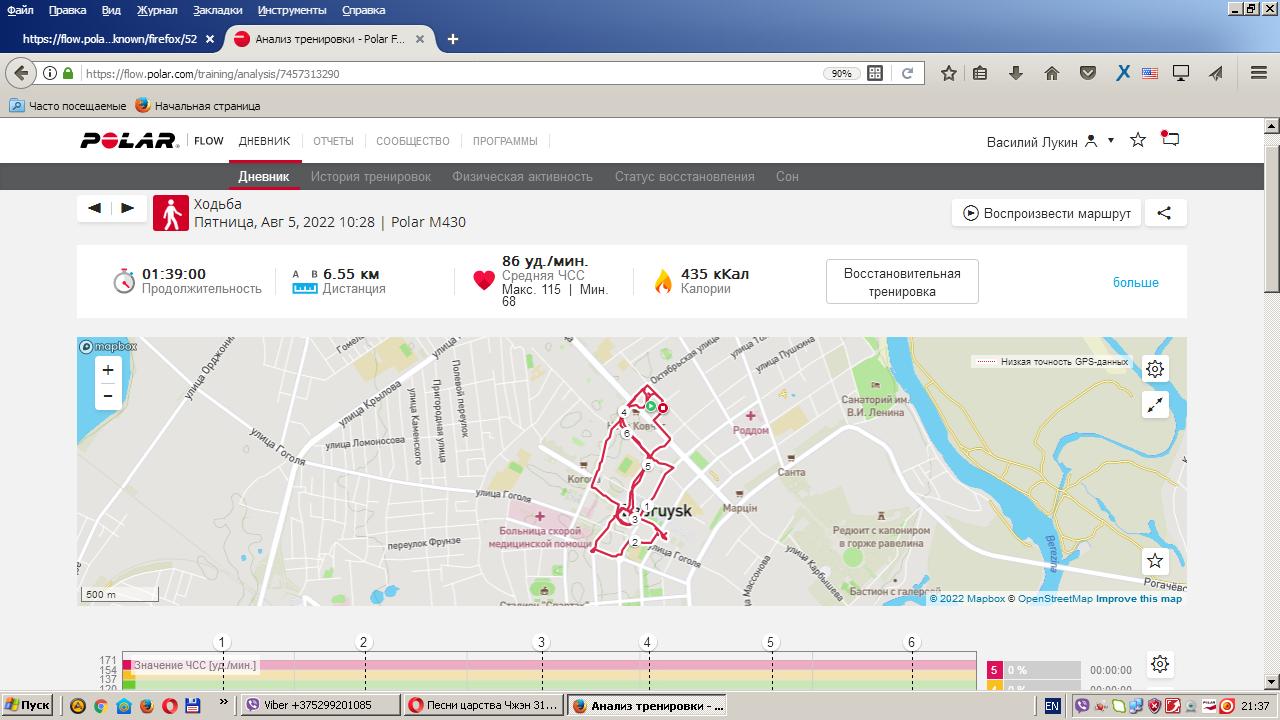
Task: Zoom in on the map
Action: coord(108,370)
